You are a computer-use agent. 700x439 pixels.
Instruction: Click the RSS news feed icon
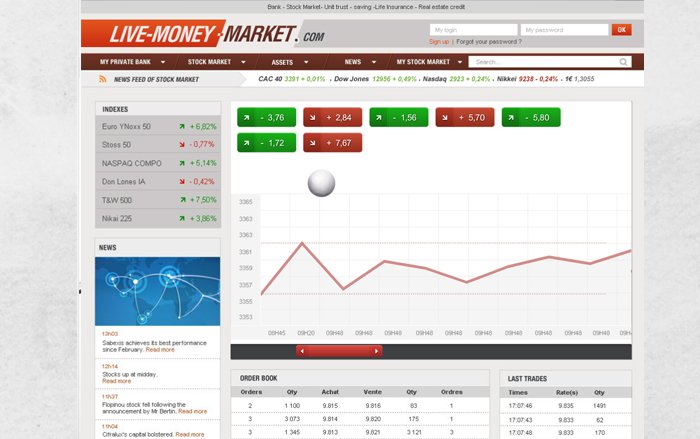[x=103, y=78]
